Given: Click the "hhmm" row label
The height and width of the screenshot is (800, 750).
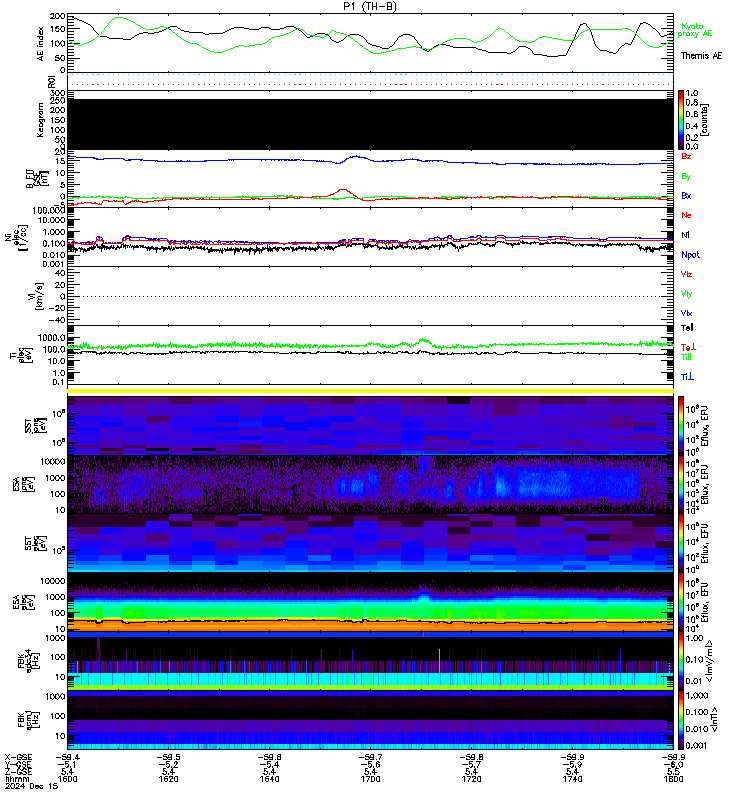Looking at the screenshot, I should 16,779.
